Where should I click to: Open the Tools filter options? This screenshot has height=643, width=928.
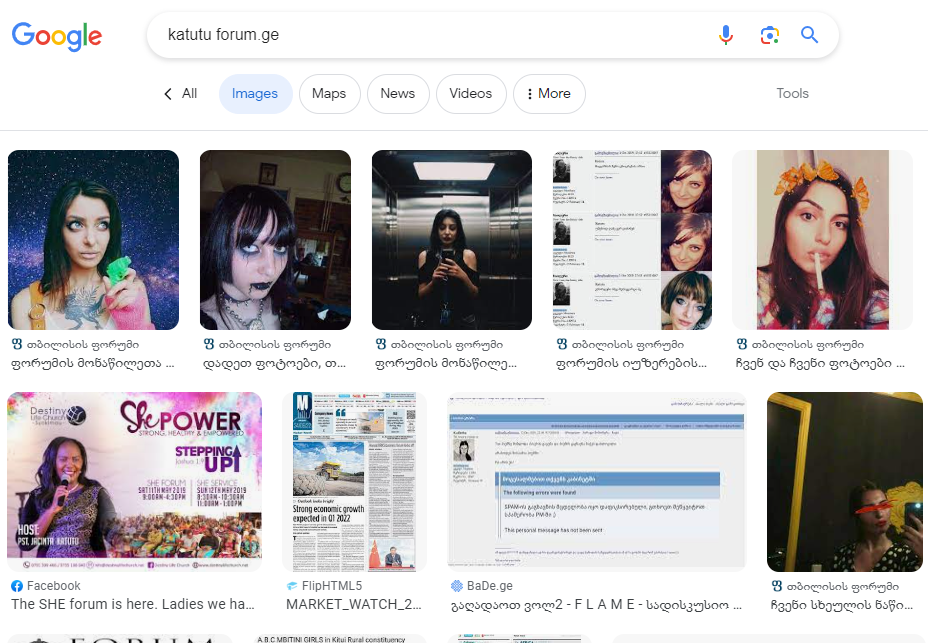[x=792, y=94]
